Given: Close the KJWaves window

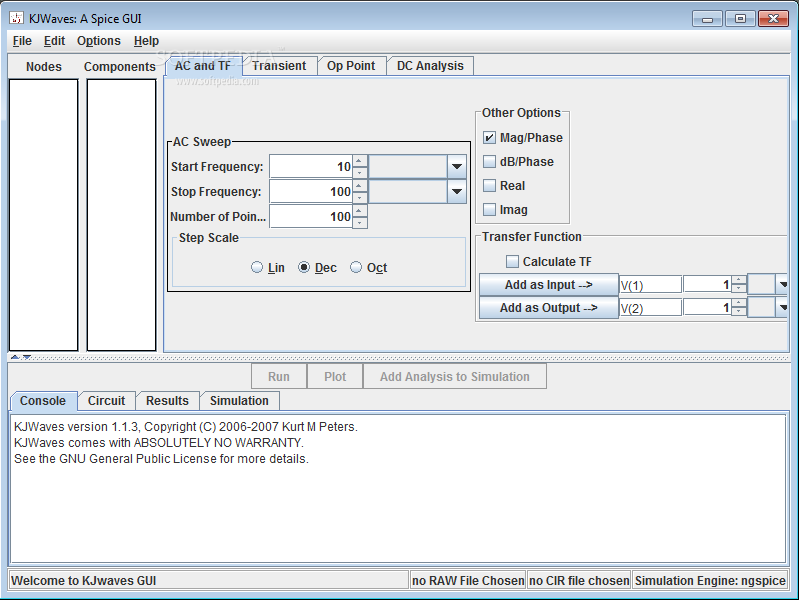Looking at the screenshot, I should click(x=773, y=19).
